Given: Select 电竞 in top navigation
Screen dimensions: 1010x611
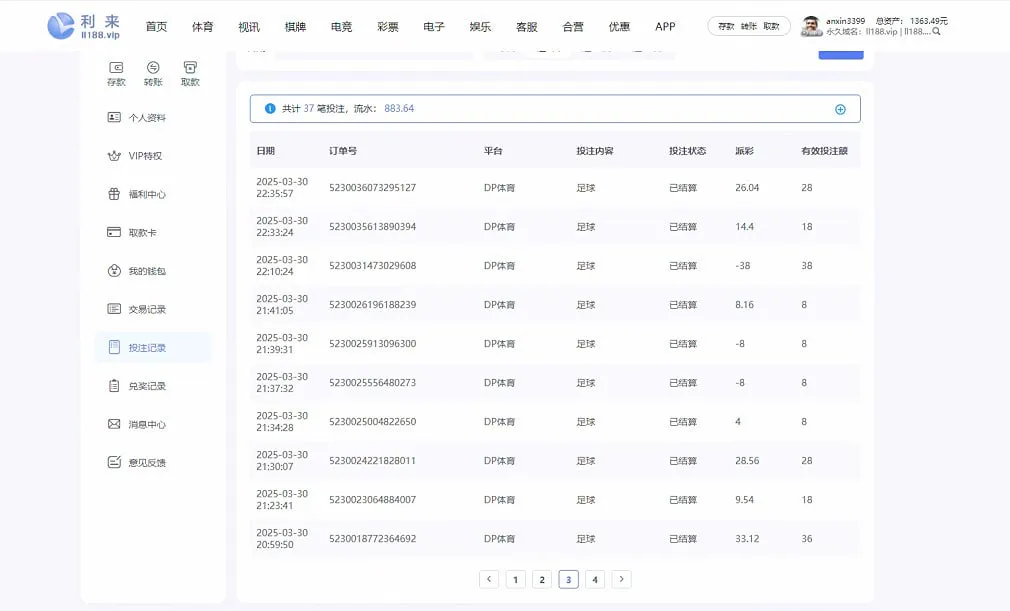Looking at the screenshot, I should pyautogui.click(x=341, y=27).
